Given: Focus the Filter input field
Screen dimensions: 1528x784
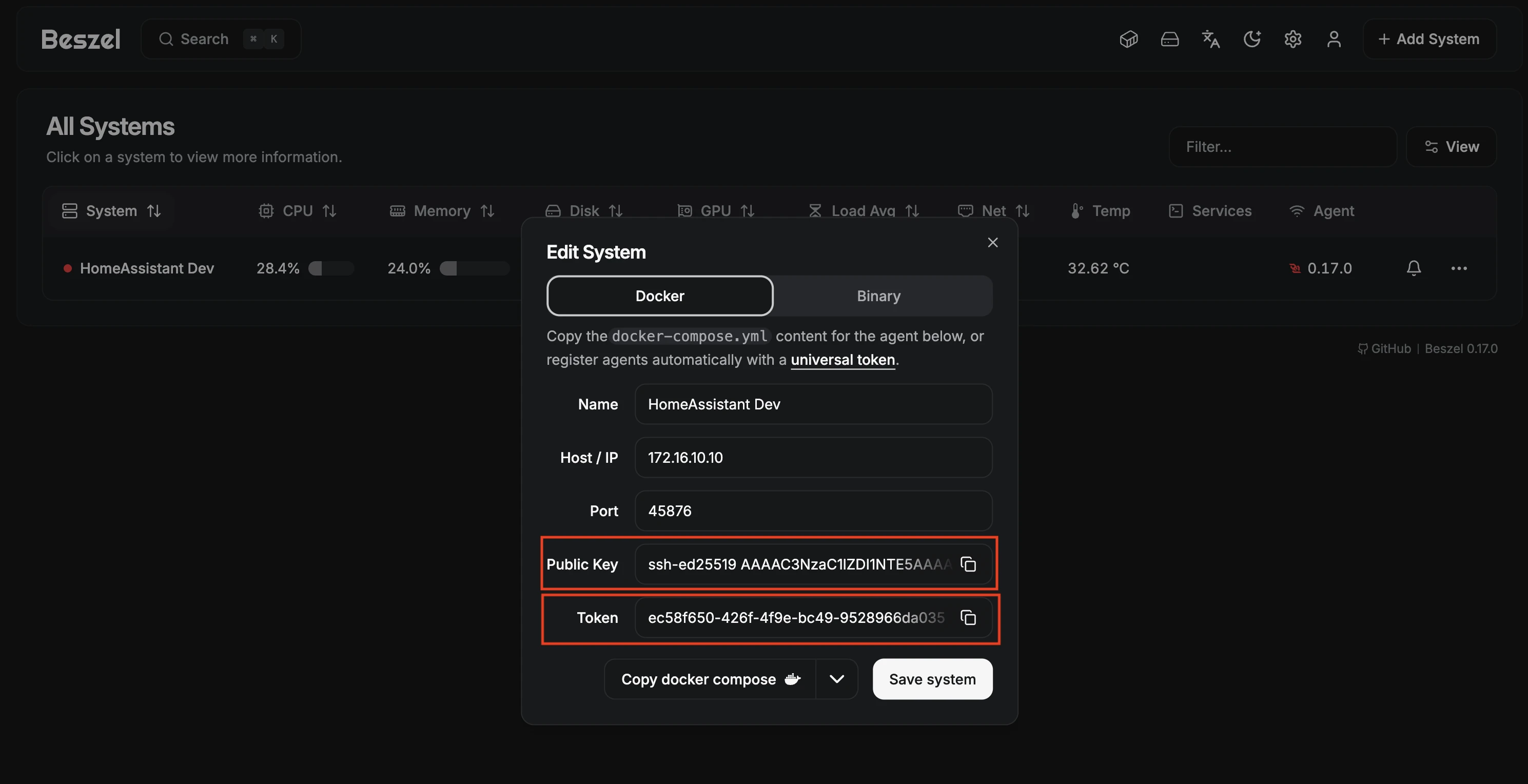Looking at the screenshot, I should pyautogui.click(x=1282, y=146).
